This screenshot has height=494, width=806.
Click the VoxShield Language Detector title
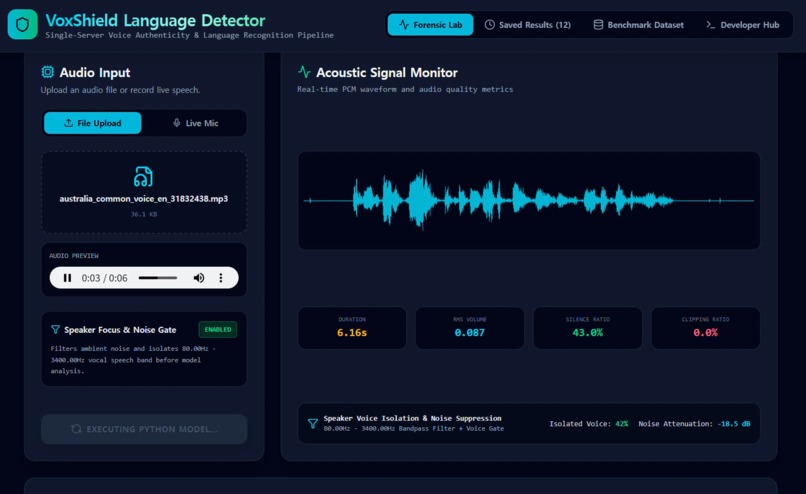(x=155, y=21)
